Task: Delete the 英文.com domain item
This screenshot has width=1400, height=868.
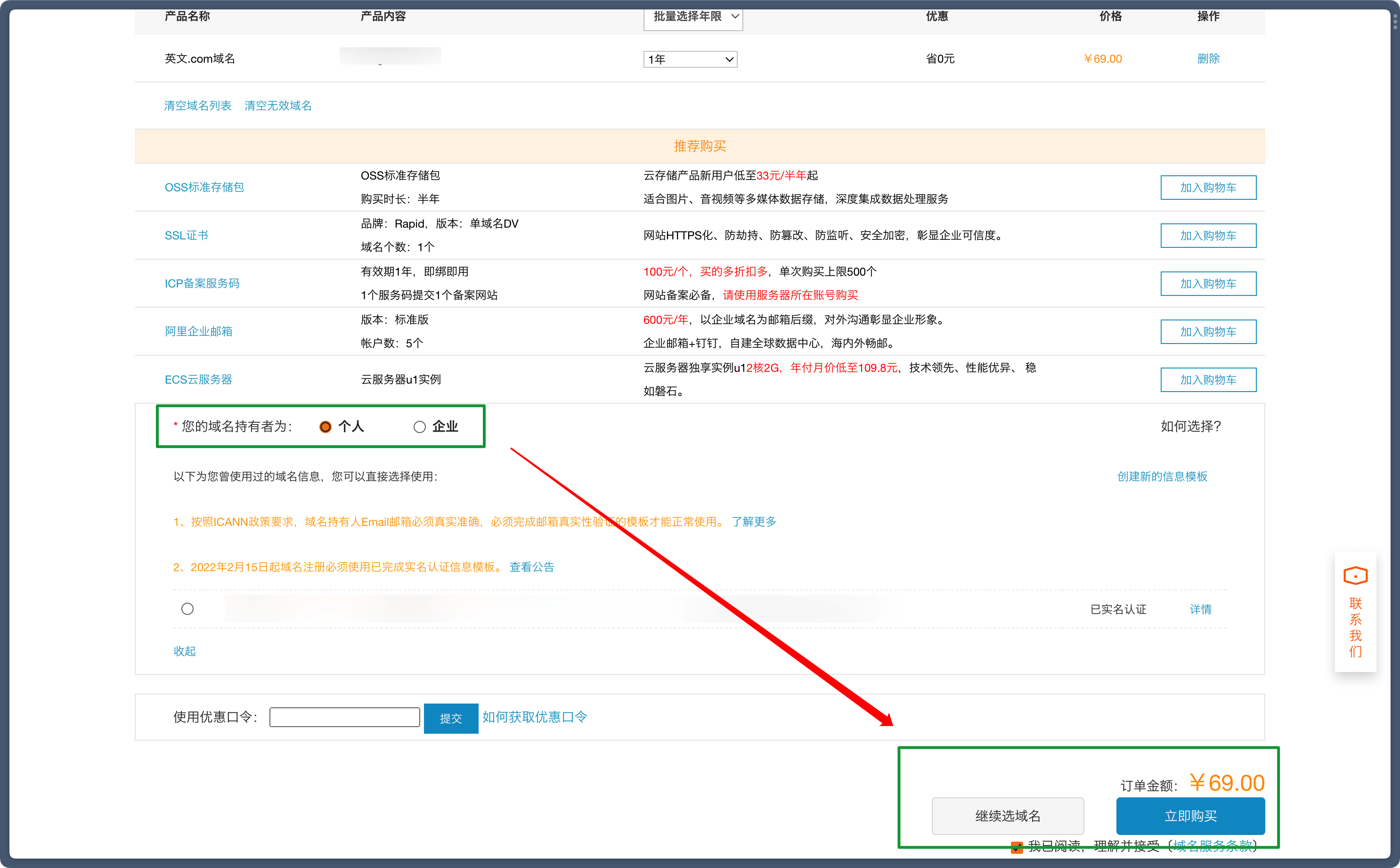Action: click(x=1208, y=58)
